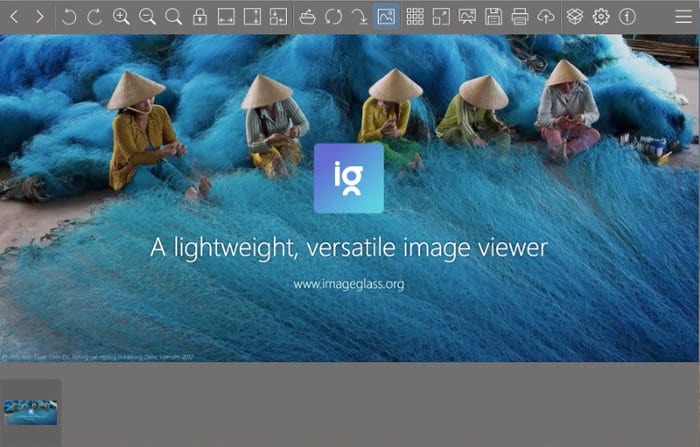Adjust window to fit image icon
The width and height of the screenshot is (700, 447).
[278, 17]
